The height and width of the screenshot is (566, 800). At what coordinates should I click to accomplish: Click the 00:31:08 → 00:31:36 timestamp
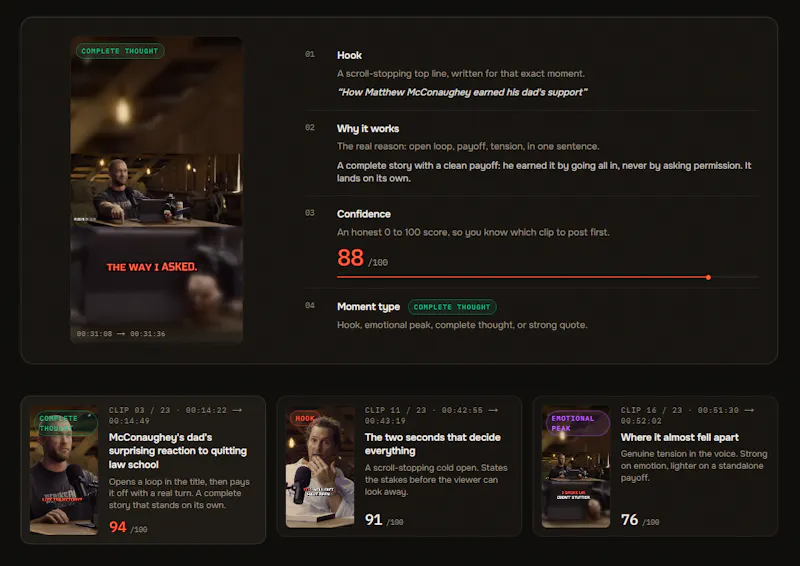point(121,334)
